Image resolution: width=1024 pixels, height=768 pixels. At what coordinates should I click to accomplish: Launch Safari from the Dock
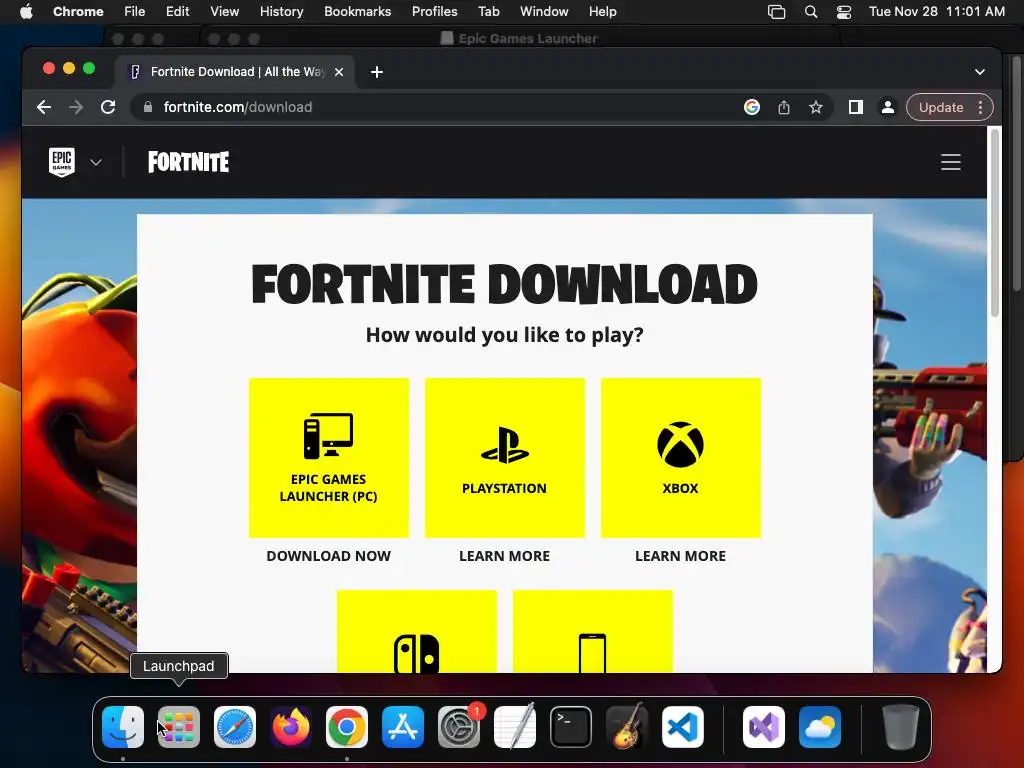click(x=234, y=727)
